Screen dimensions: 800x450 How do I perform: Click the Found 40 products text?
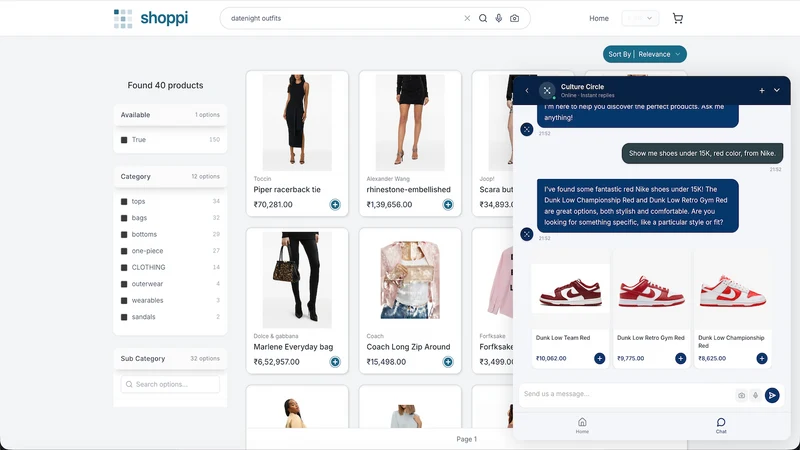point(165,85)
